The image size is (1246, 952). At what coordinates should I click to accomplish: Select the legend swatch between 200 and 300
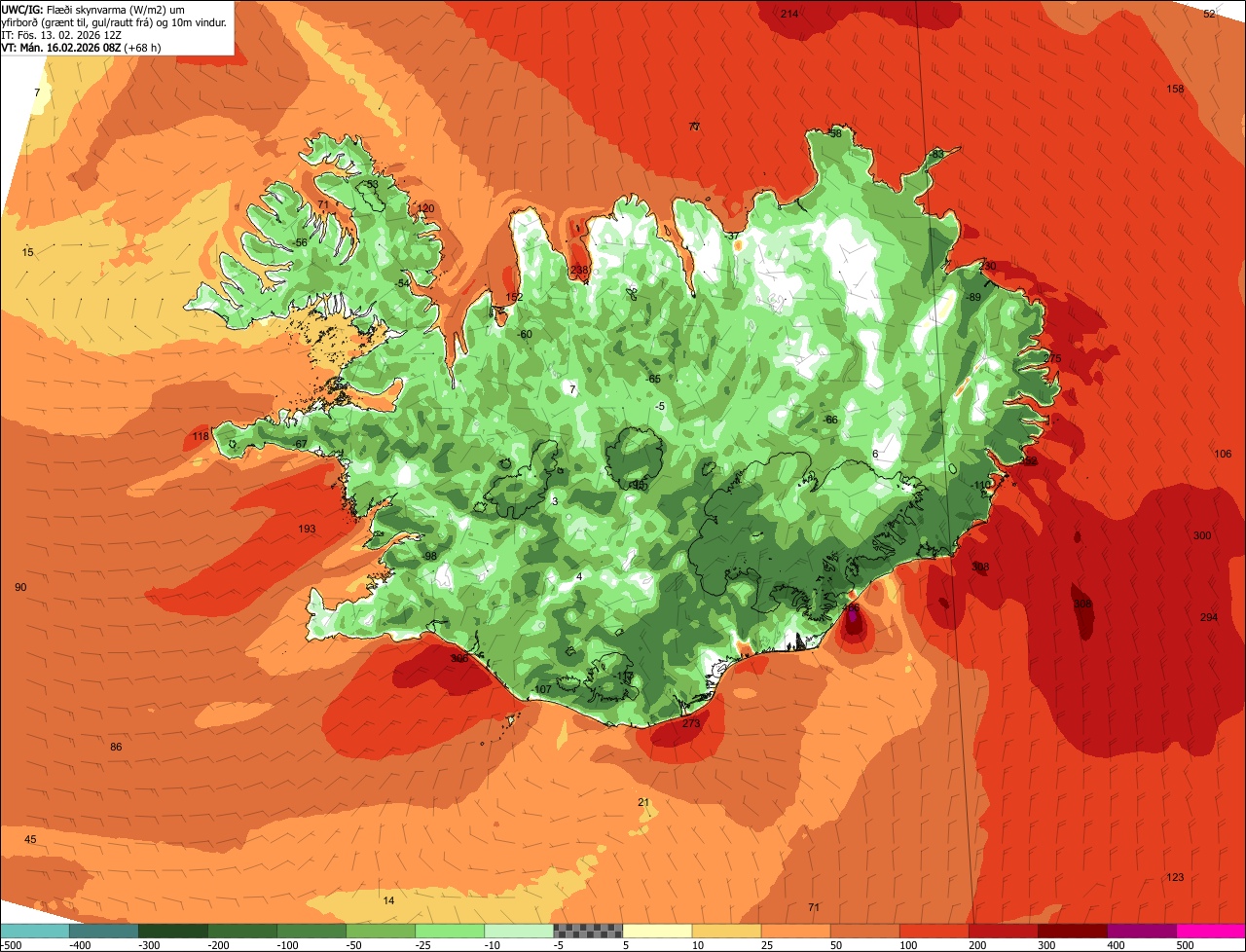click(x=1003, y=931)
